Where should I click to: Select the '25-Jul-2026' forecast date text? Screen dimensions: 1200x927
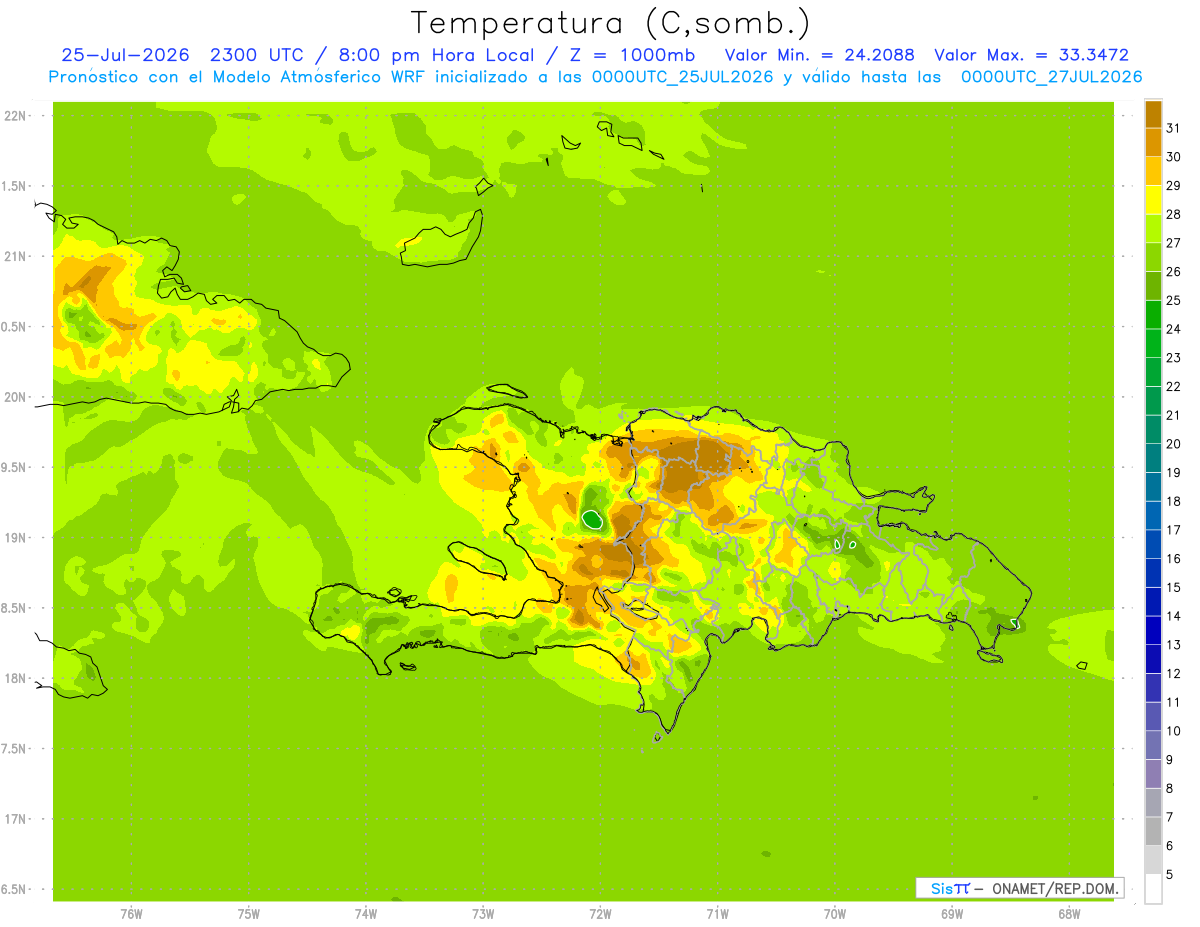[125, 55]
